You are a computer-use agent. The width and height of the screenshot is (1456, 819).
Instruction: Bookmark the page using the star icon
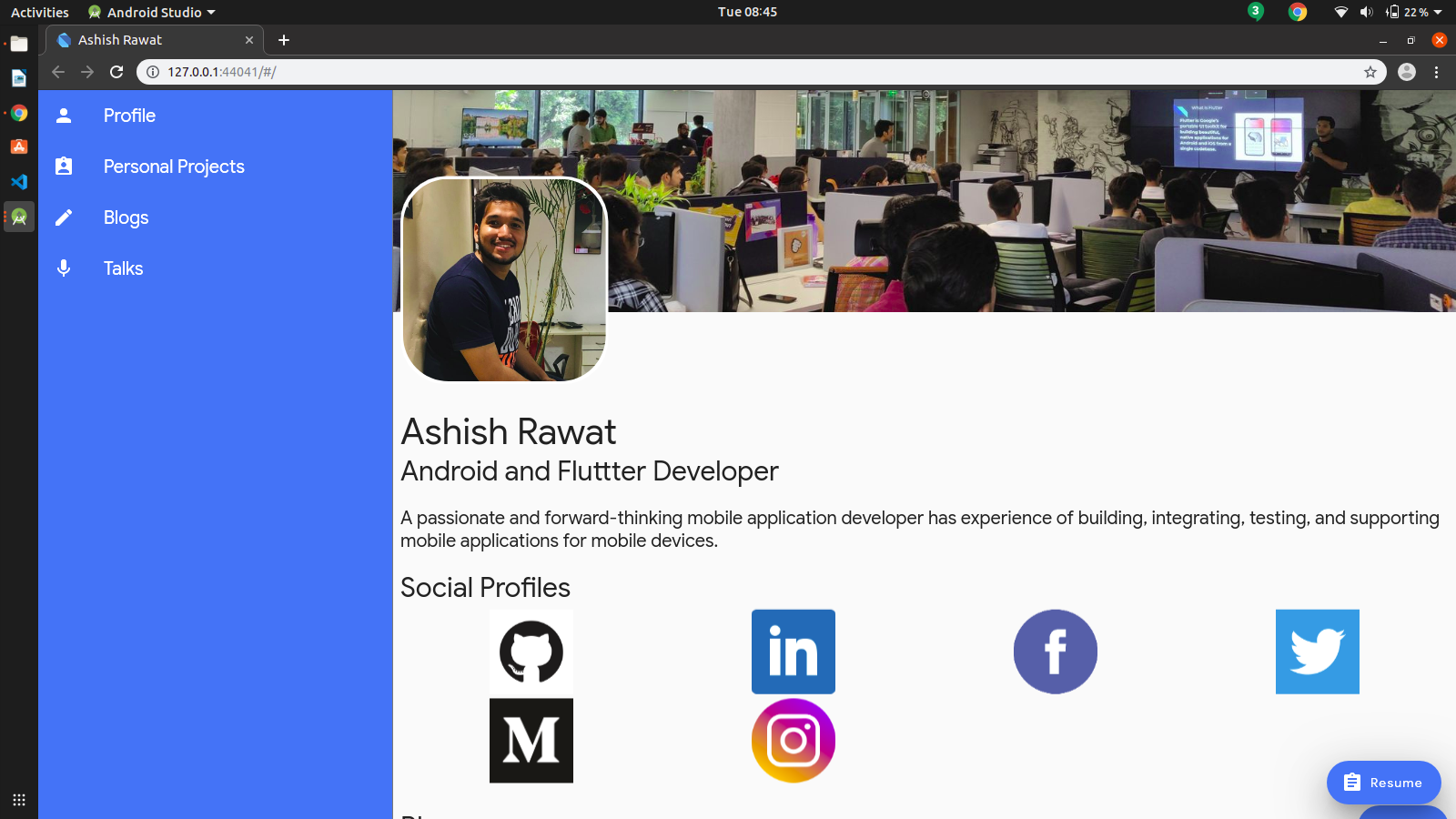(x=1370, y=72)
